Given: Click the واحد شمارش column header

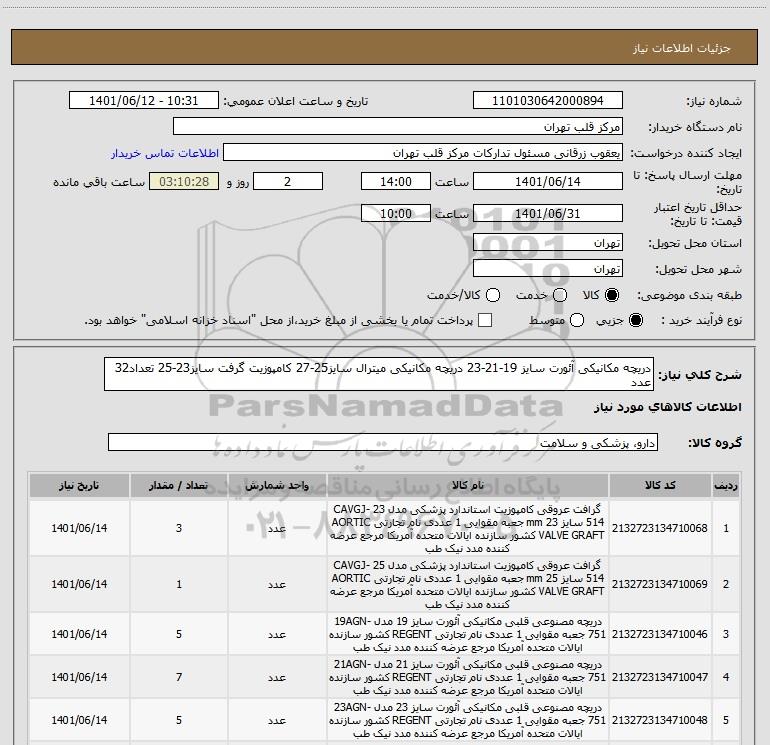Looking at the screenshot, I should click(277, 486).
